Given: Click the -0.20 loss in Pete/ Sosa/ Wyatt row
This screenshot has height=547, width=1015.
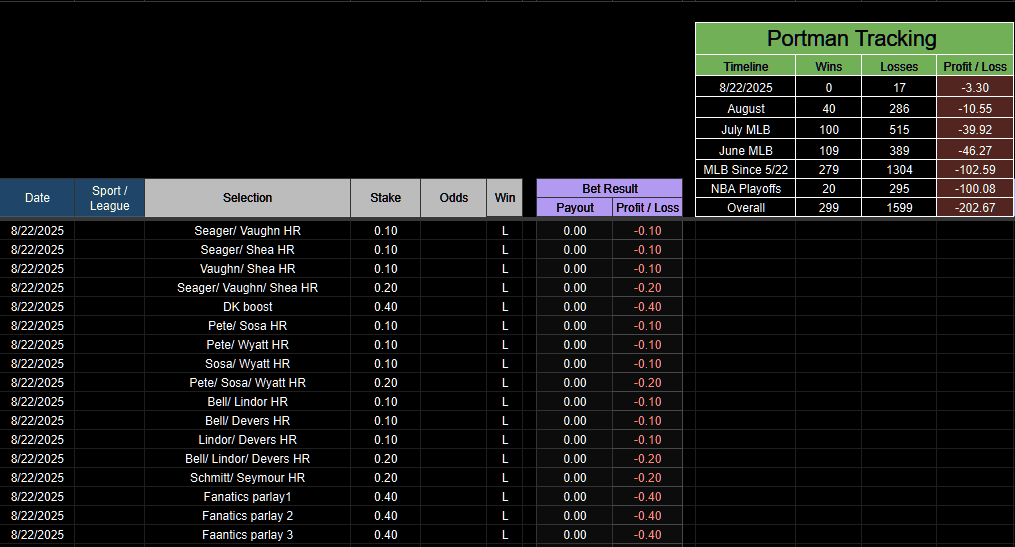Looking at the screenshot, I should [x=647, y=382].
